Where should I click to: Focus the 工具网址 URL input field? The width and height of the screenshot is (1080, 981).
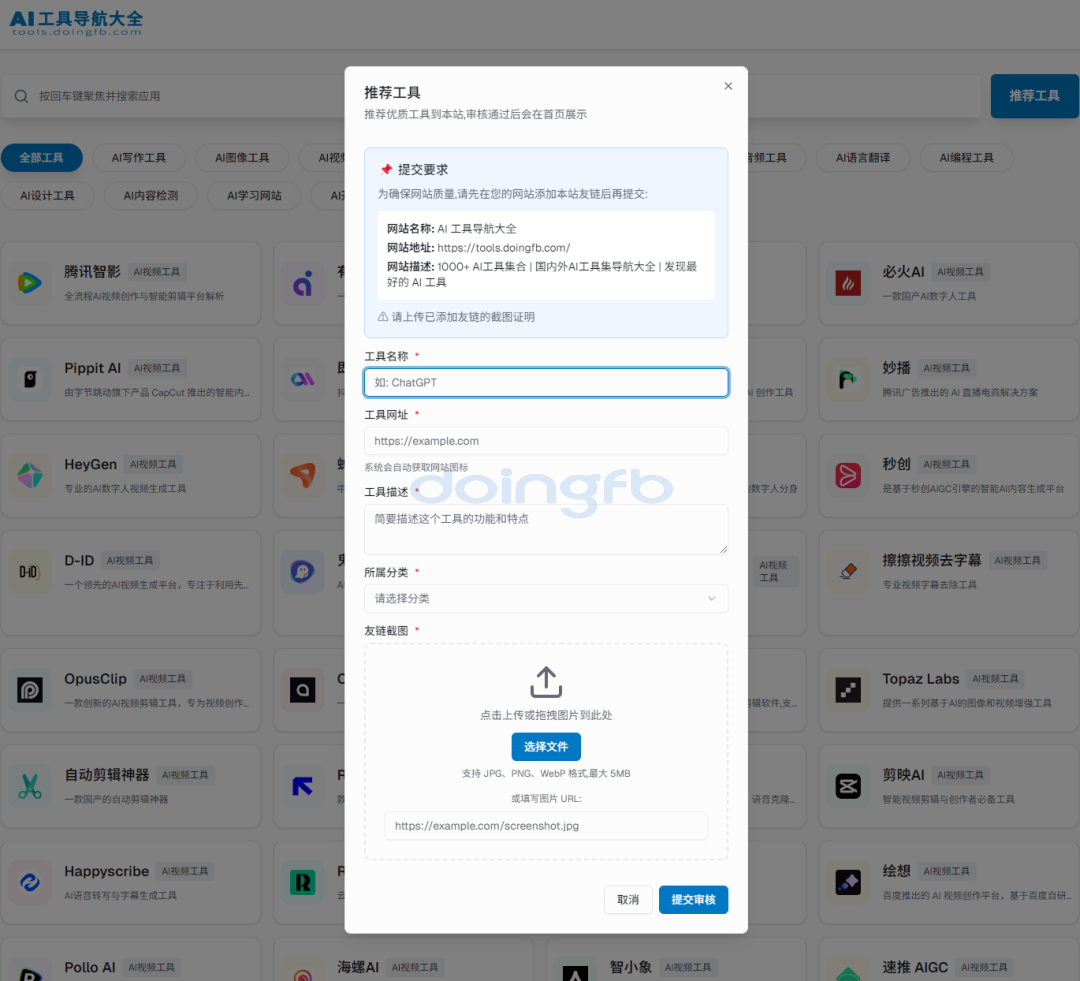545,441
